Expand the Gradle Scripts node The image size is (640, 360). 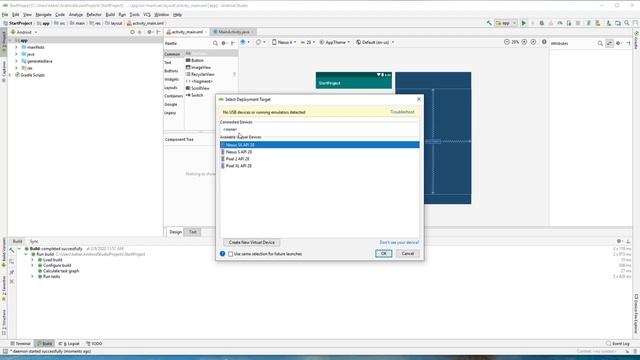coord(10,75)
